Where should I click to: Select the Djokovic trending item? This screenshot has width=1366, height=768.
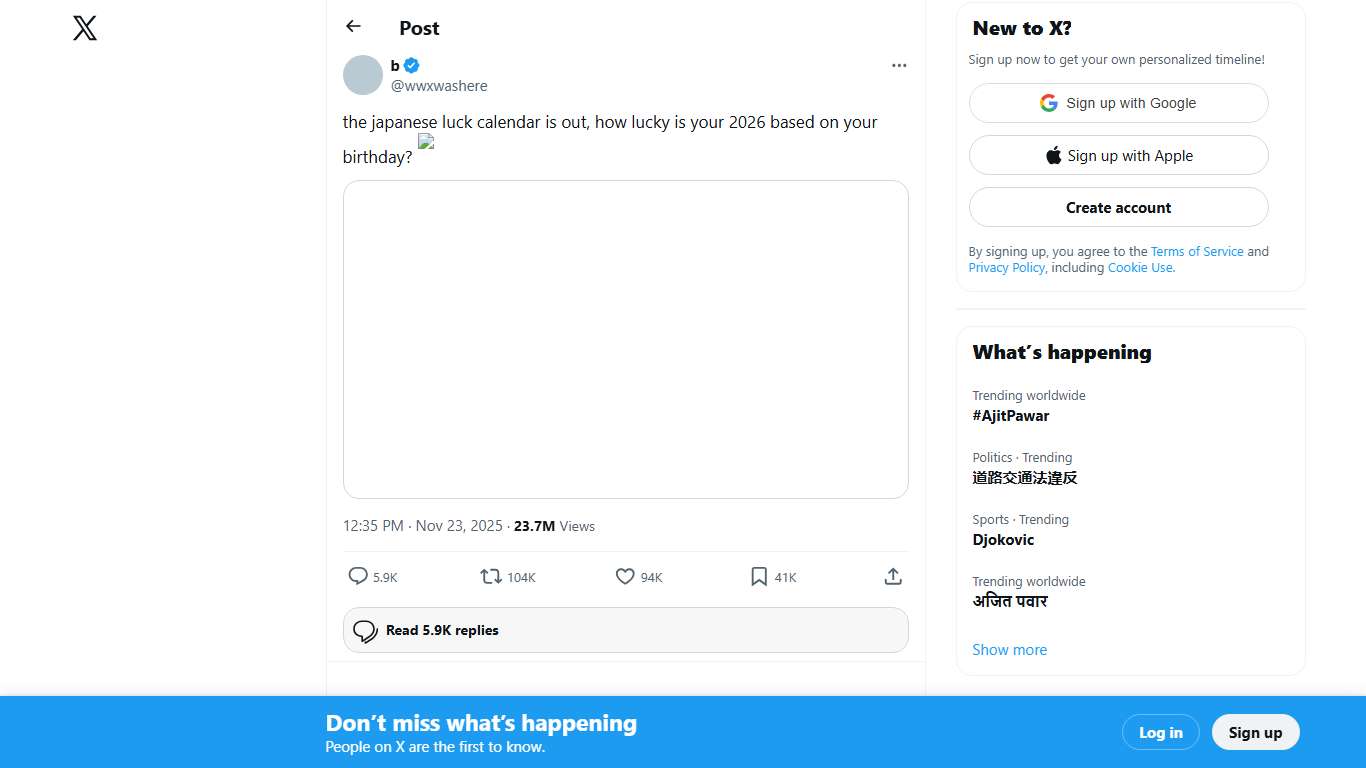click(1003, 540)
